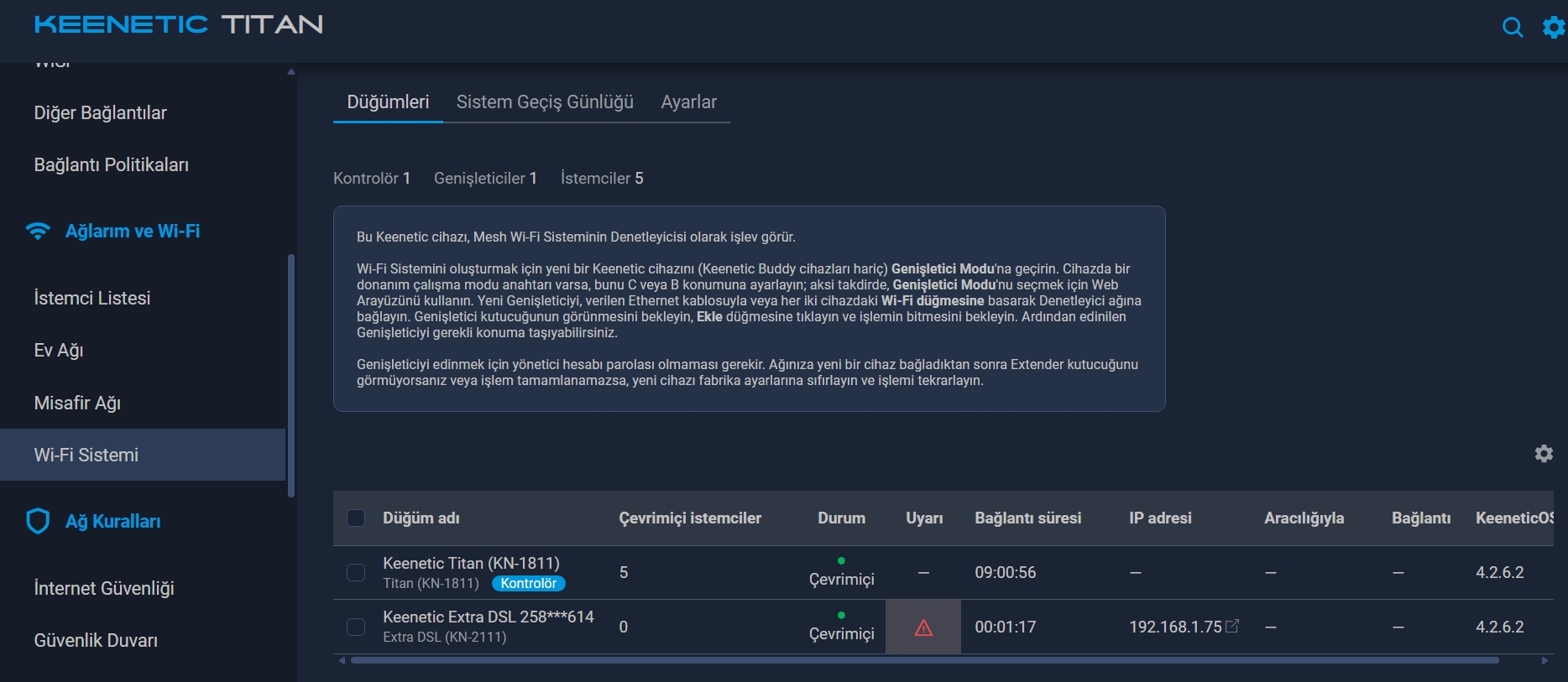
Task: Open Bağlantı Politikaları in the sidebar
Action: coord(111,164)
